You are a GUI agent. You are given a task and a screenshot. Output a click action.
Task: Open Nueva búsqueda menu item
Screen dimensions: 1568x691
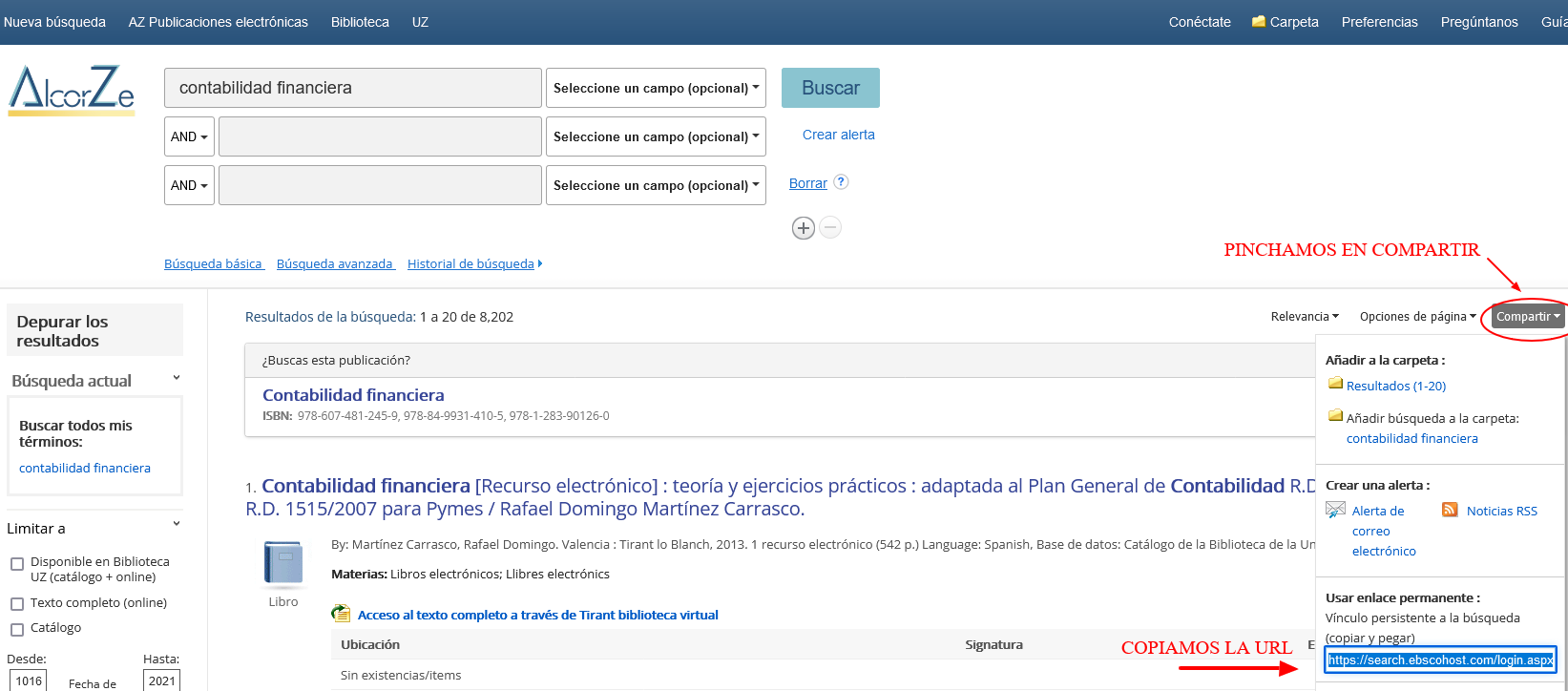(54, 22)
